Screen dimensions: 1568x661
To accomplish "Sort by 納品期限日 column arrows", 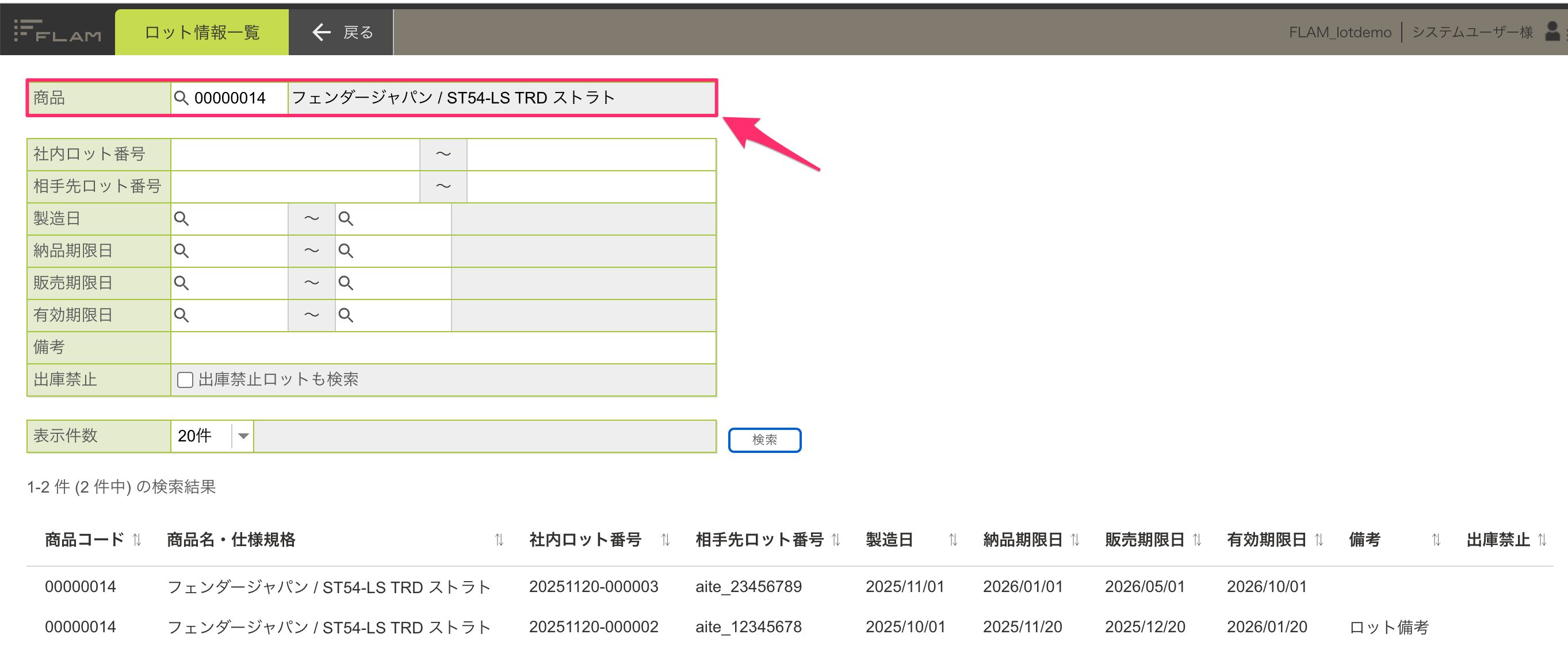I will pyautogui.click(x=1075, y=540).
